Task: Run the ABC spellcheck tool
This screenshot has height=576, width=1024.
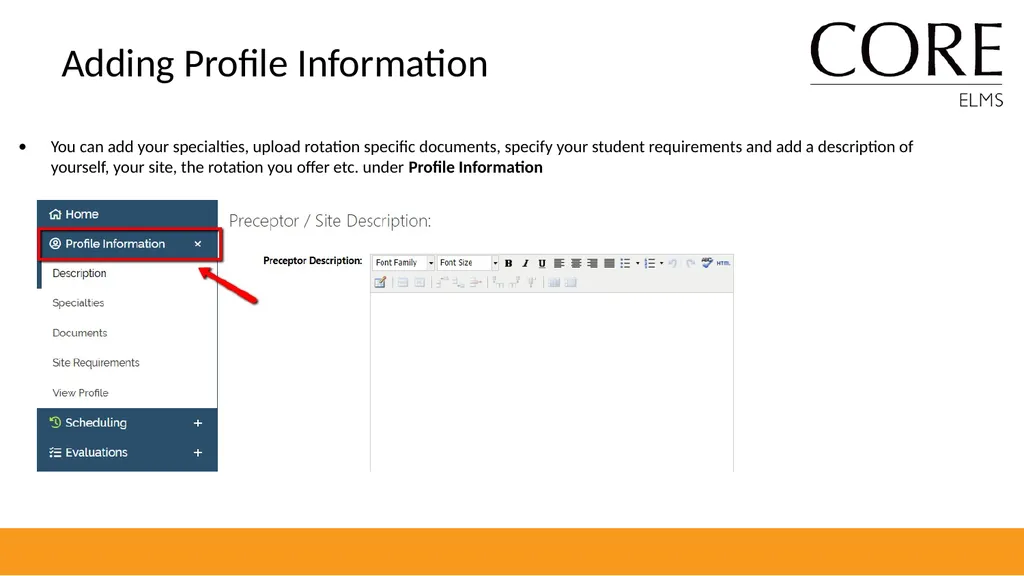Action: tap(707, 262)
